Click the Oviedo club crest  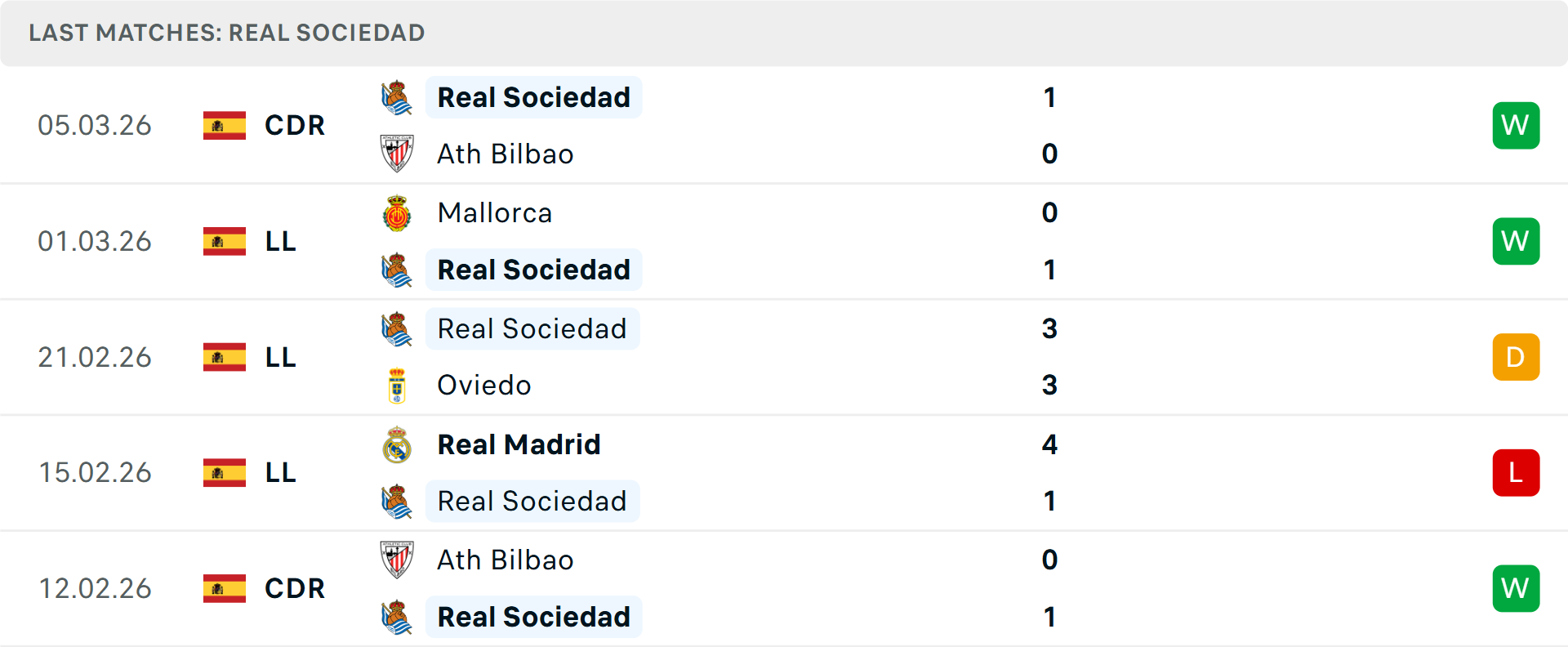pos(397,386)
